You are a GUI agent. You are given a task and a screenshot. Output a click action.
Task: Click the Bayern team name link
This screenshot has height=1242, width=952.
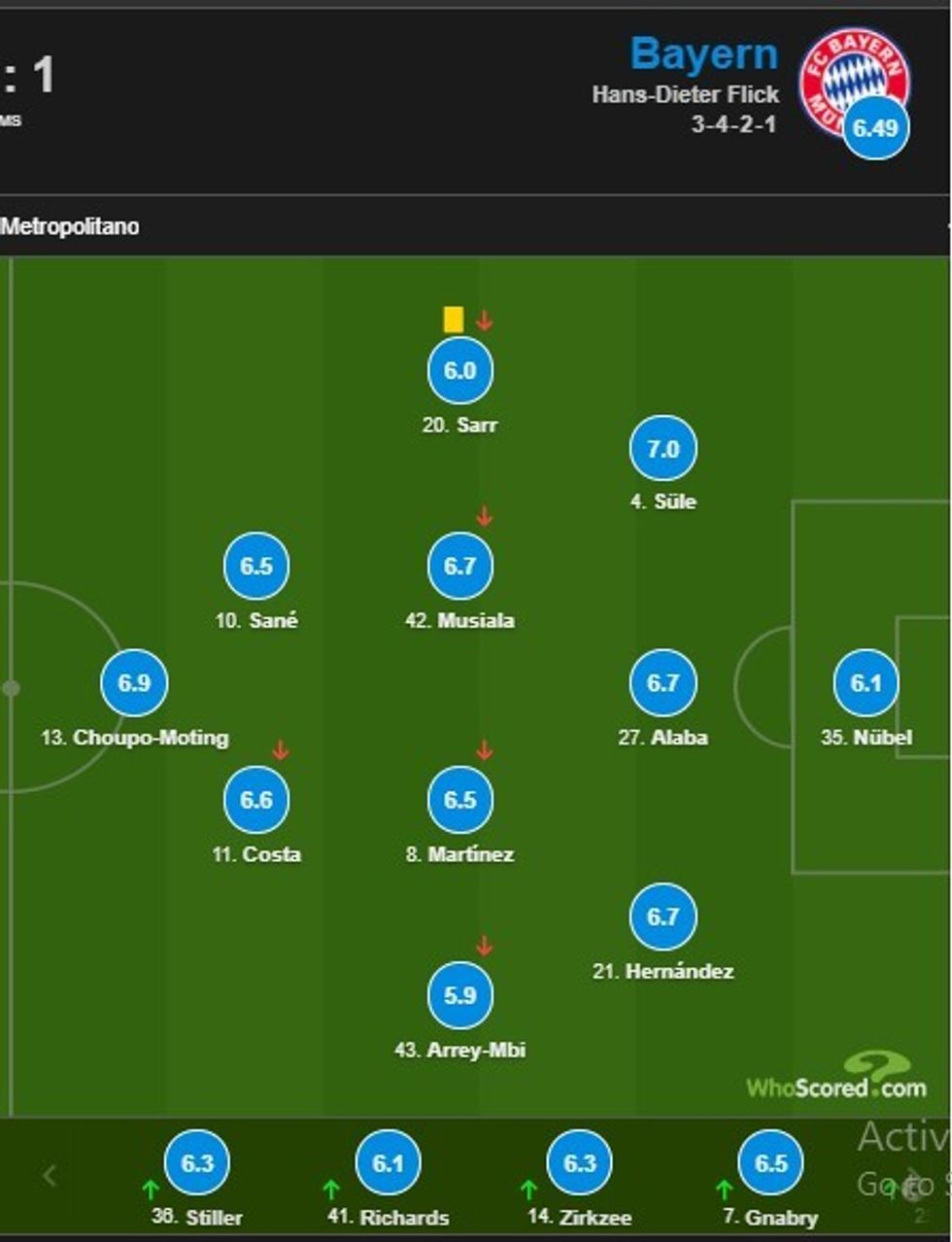point(703,54)
